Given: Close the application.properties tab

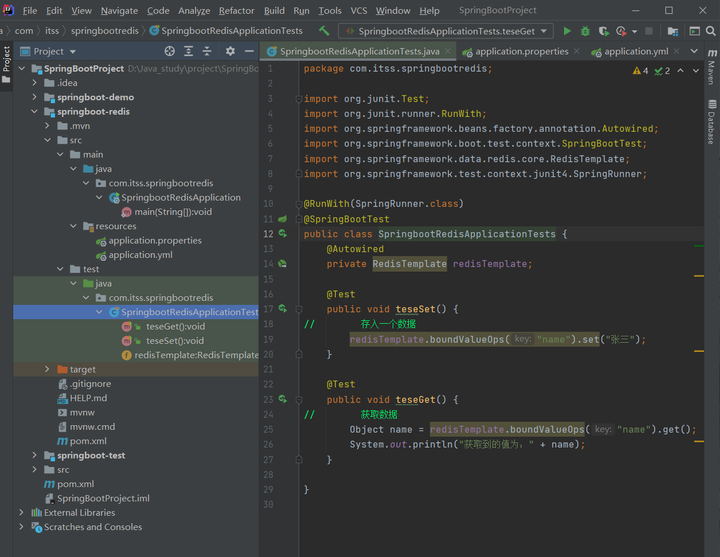Looking at the screenshot, I should click(579, 51).
